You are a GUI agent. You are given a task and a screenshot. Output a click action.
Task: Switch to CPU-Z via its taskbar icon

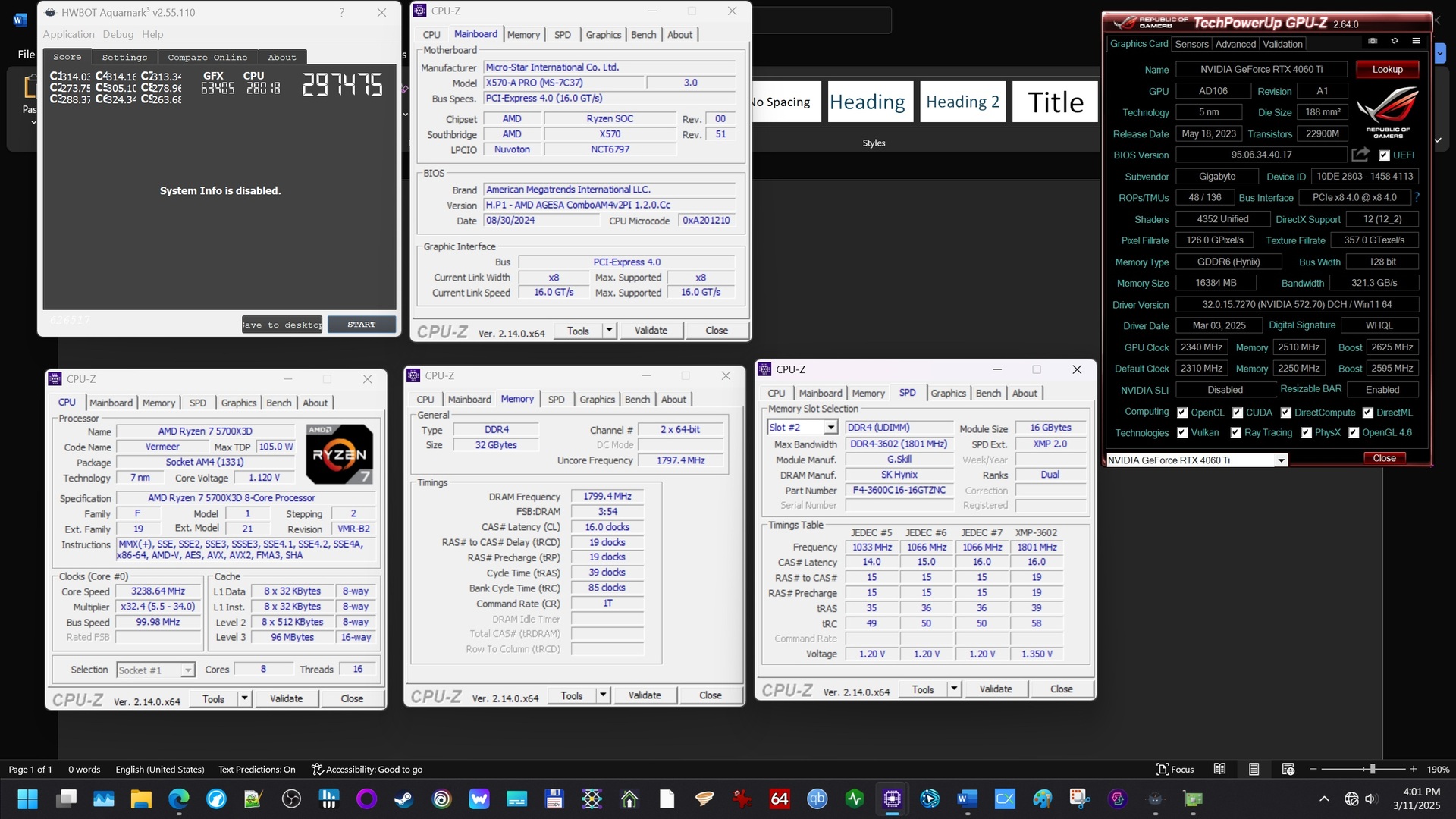[x=892, y=799]
